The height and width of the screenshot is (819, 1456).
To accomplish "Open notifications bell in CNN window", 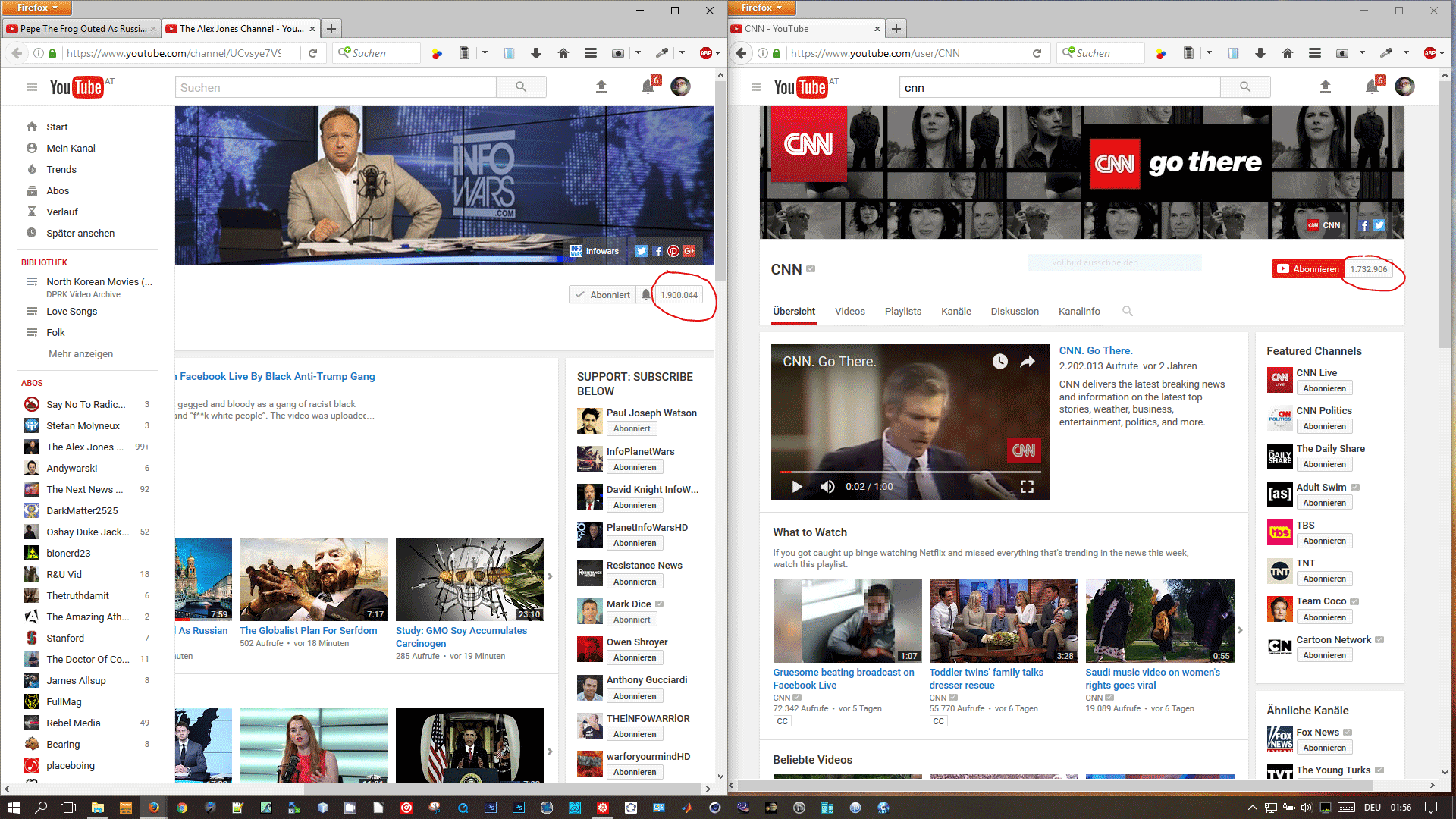I will (1371, 87).
